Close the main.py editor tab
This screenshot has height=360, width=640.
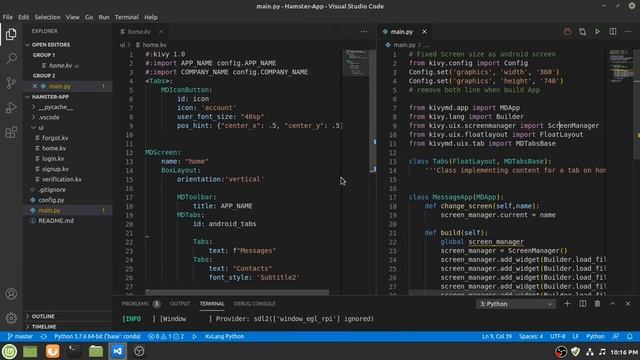[x=424, y=31]
